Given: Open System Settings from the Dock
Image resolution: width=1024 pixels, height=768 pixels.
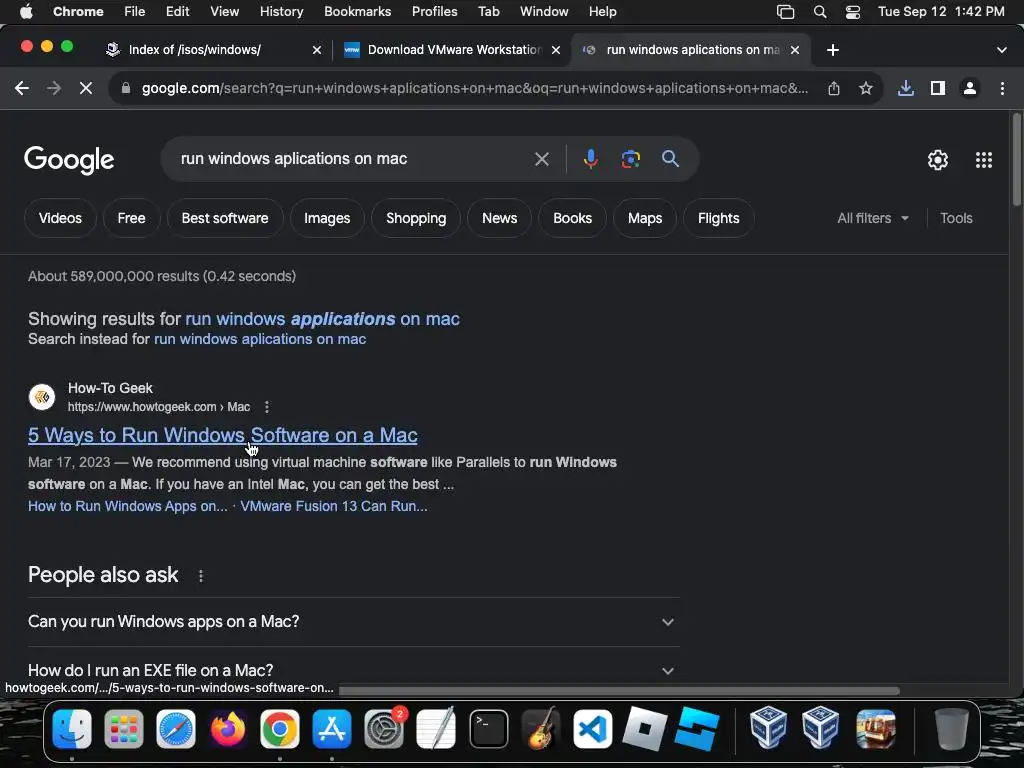Looking at the screenshot, I should [384, 729].
